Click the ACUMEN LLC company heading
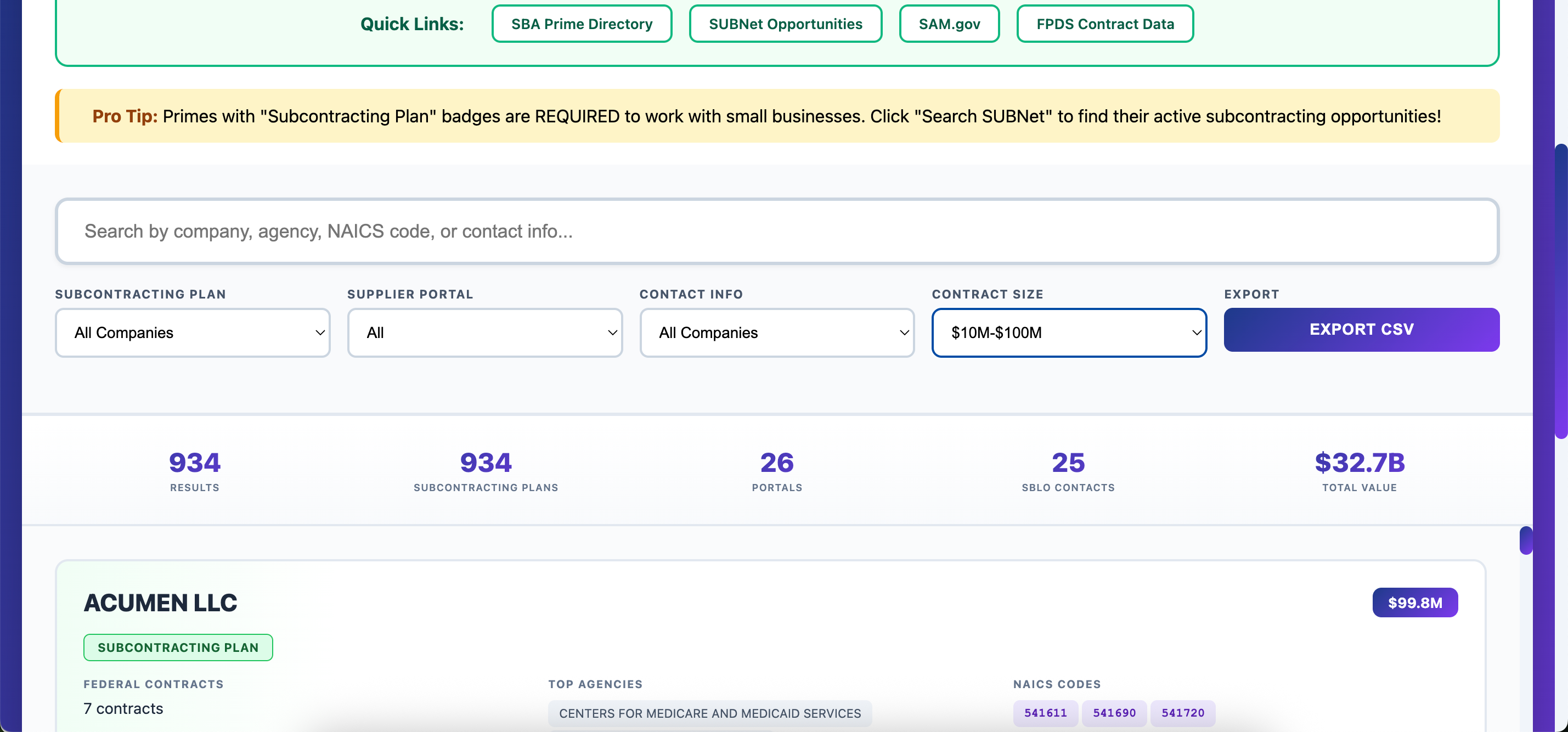The image size is (1568, 732). pyautogui.click(x=161, y=603)
